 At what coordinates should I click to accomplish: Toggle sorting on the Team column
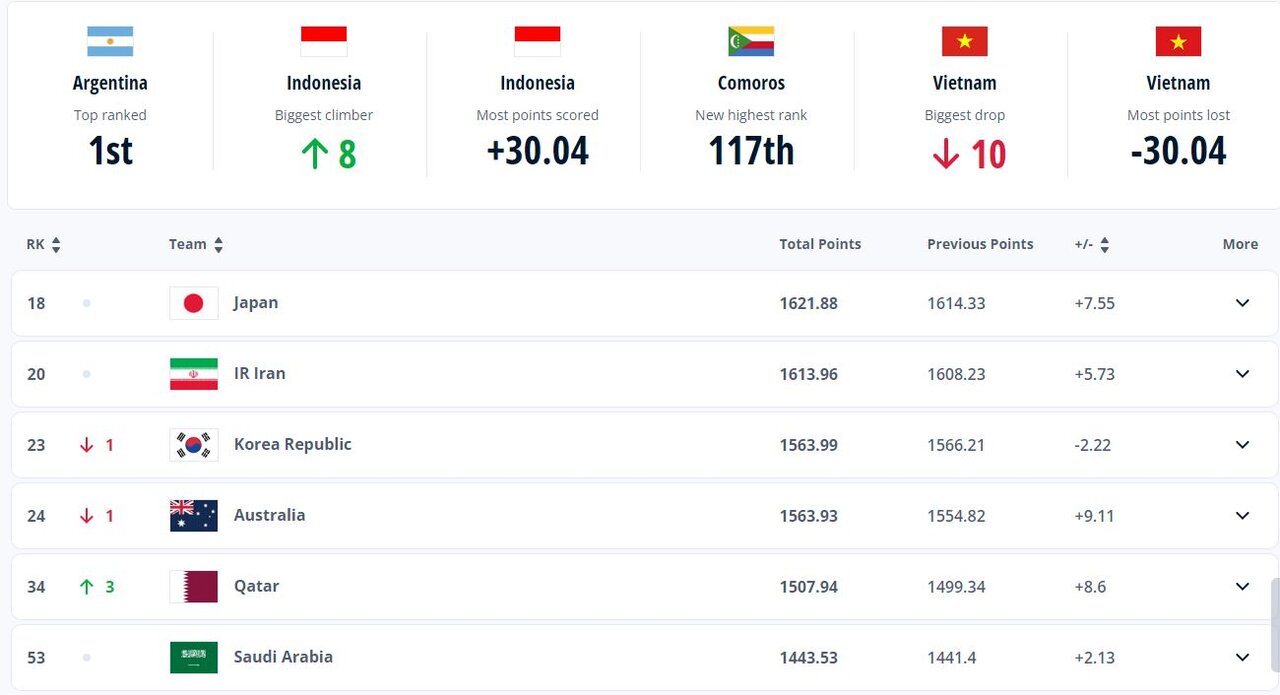(218, 243)
